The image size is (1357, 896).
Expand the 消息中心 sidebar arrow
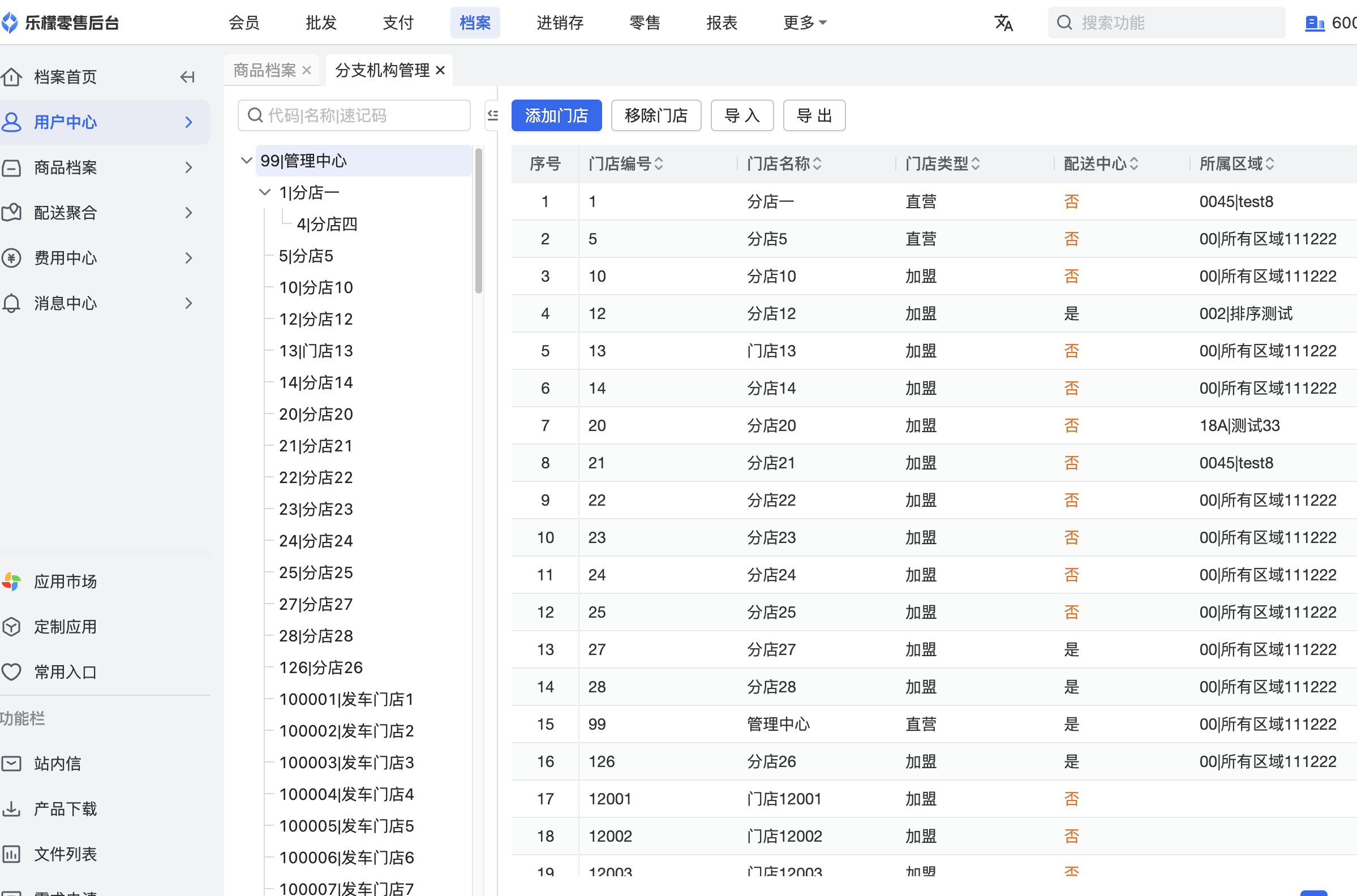coord(188,303)
